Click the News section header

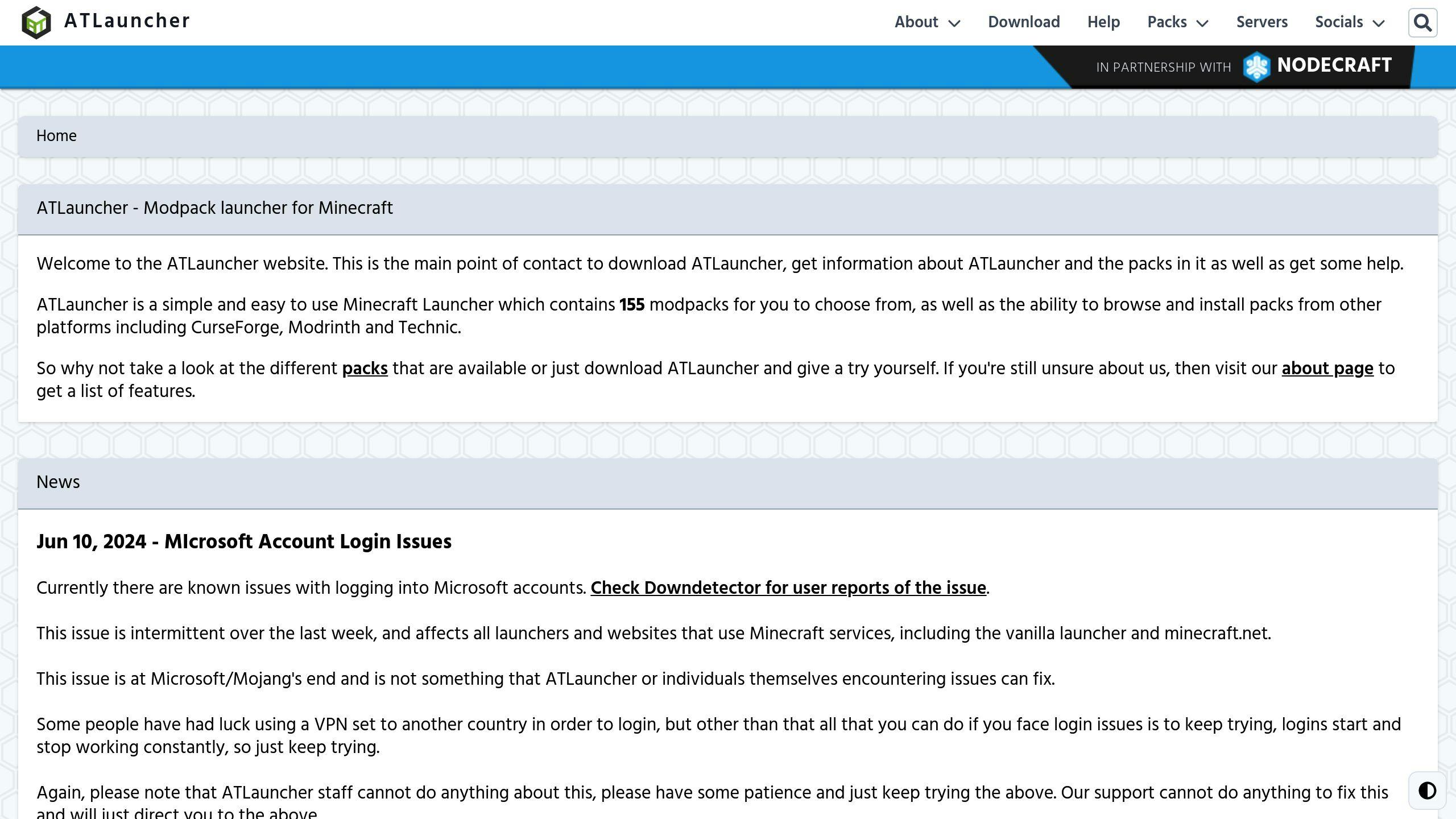click(x=727, y=483)
